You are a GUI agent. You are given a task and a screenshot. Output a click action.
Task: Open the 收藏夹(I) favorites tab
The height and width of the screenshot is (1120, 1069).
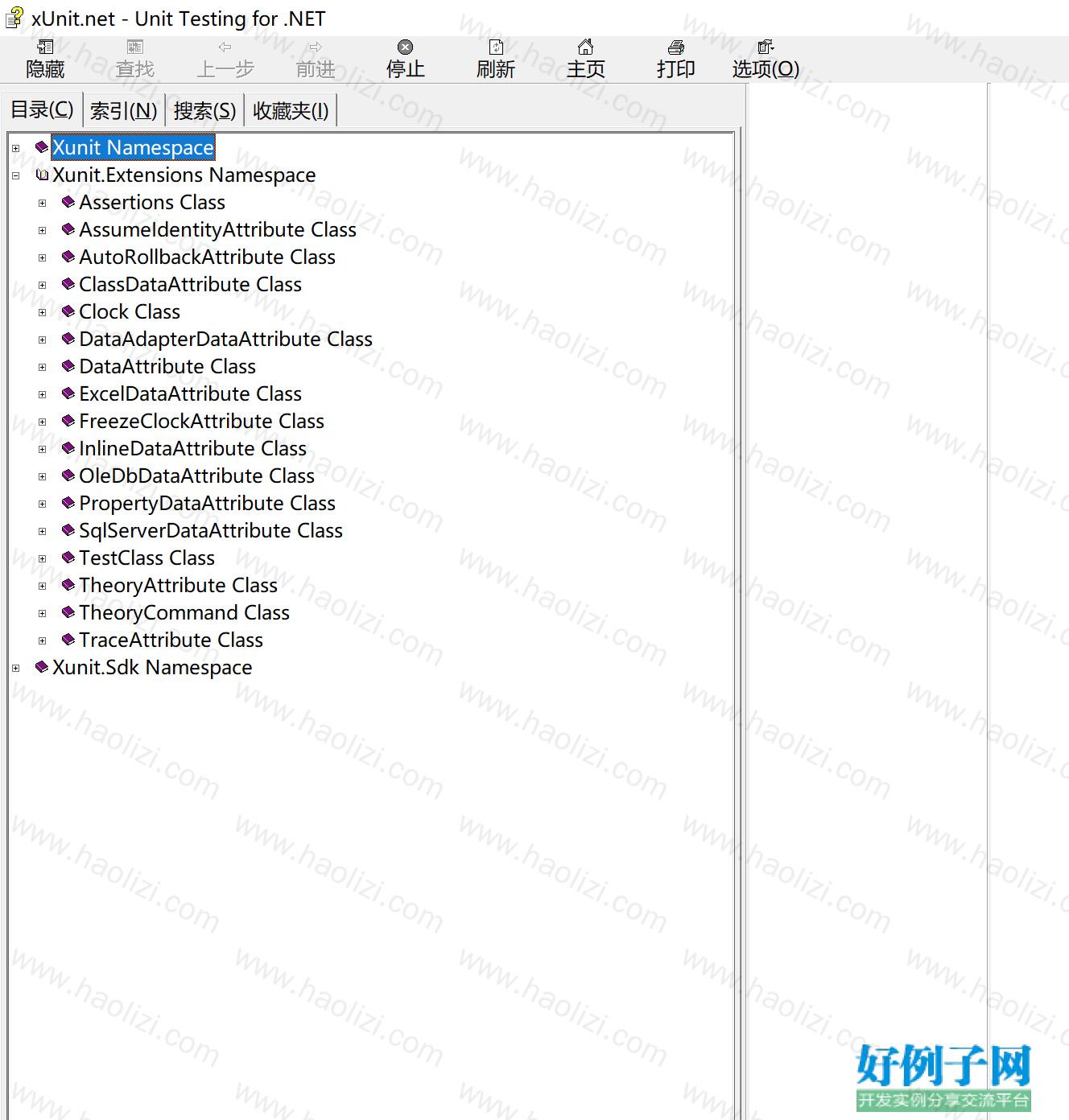[x=291, y=110]
